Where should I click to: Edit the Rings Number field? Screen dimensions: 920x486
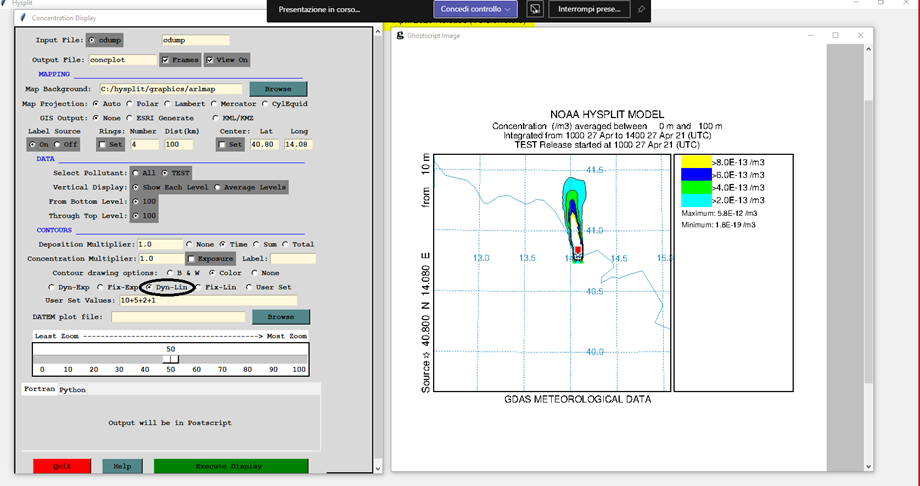pyautogui.click(x=144, y=144)
